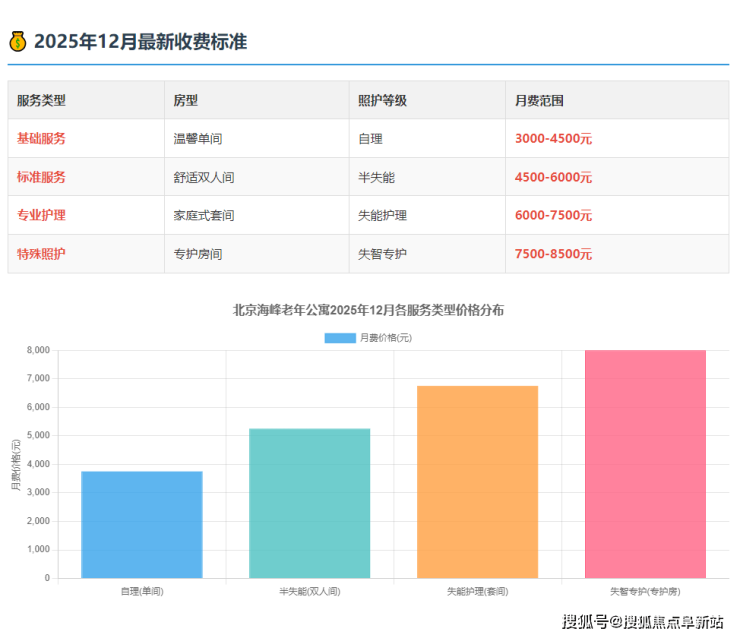Click the chart title 北京海峰老年公寓 heading
The height and width of the screenshot is (638, 740).
point(368,310)
